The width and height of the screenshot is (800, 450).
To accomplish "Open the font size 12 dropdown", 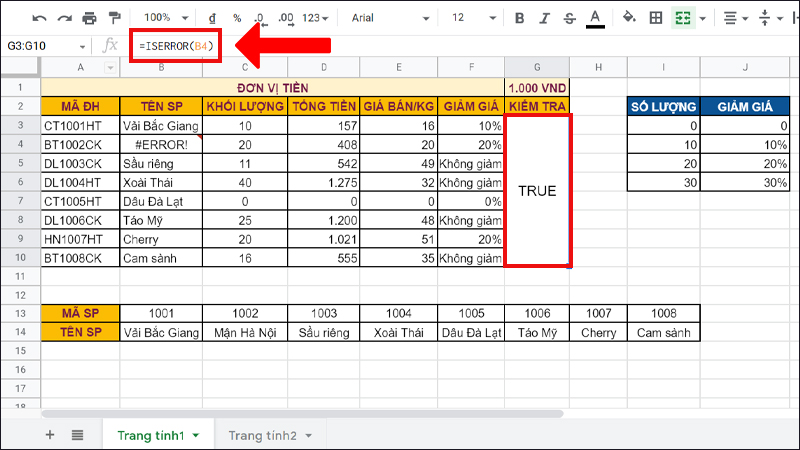I will click(x=473, y=18).
